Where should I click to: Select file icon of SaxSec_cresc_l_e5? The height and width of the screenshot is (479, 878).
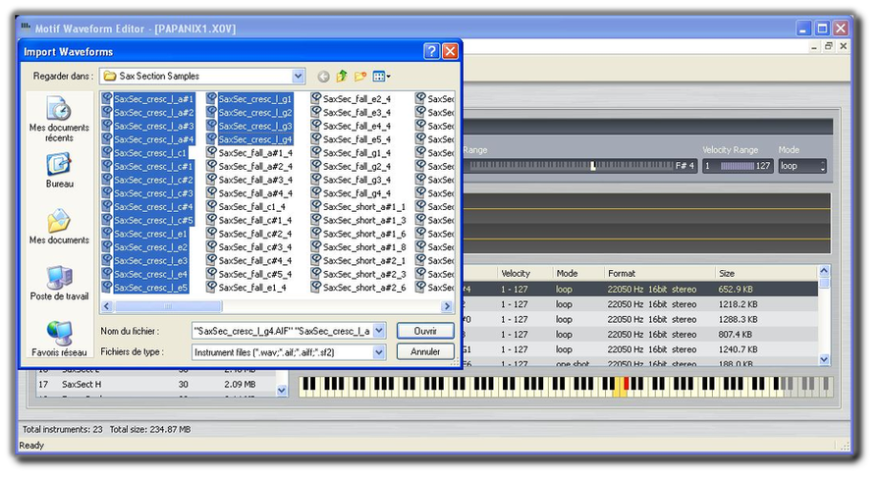point(107,287)
